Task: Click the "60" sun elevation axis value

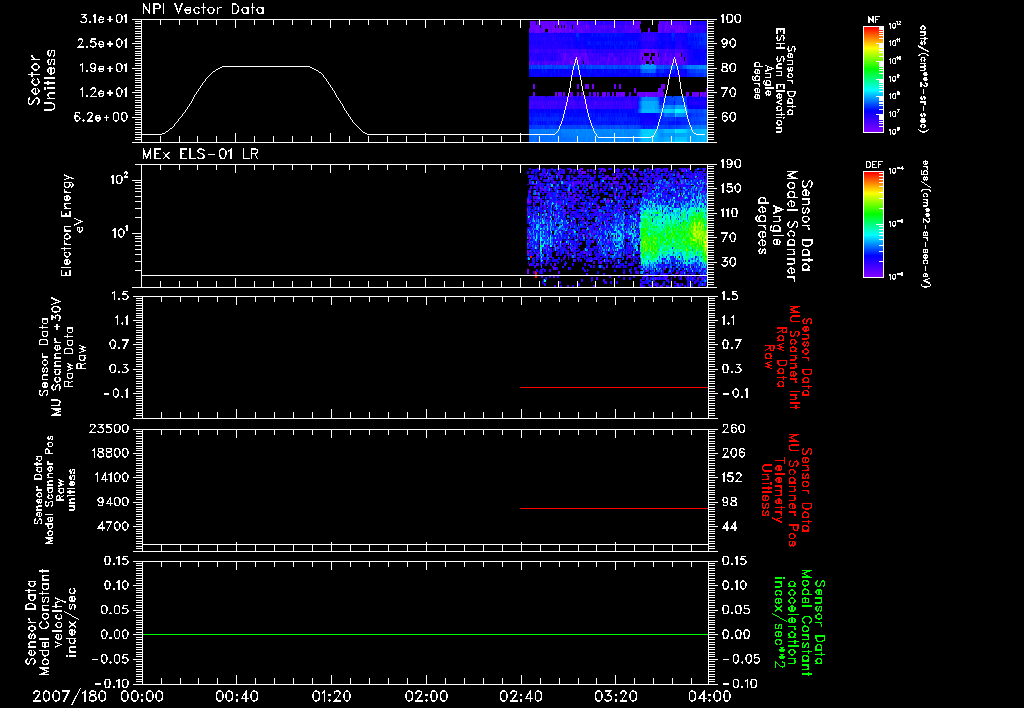Action: click(728, 117)
